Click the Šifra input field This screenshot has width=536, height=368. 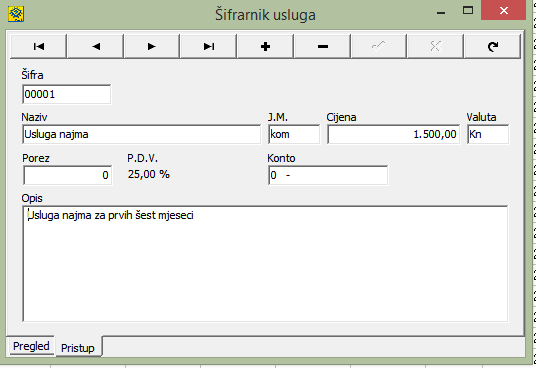point(67,94)
